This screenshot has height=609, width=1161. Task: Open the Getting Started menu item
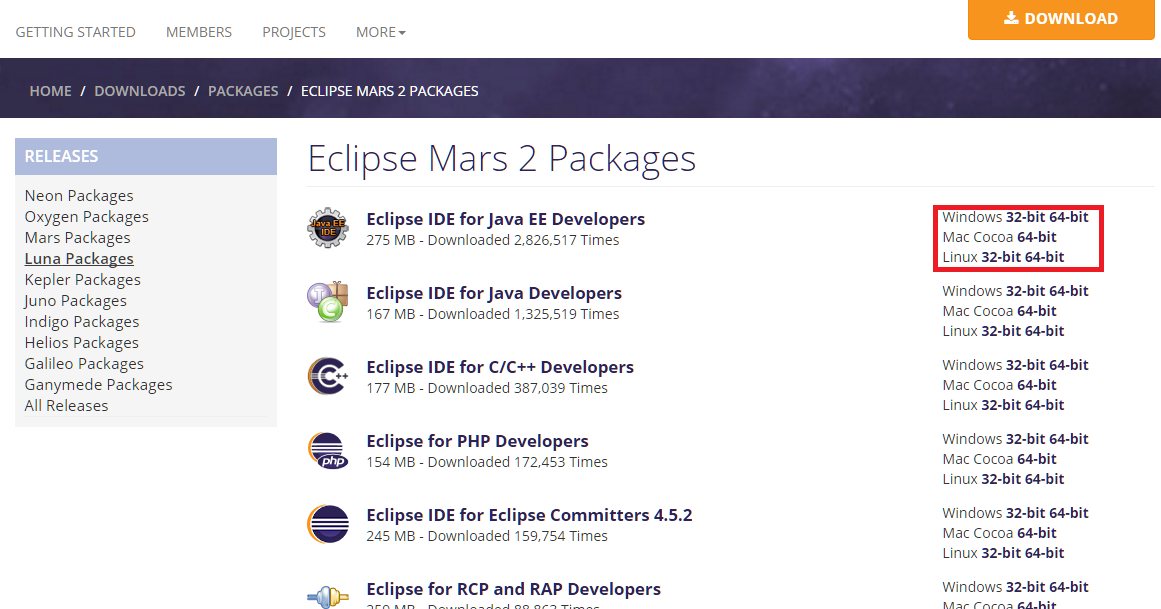coord(76,32)
